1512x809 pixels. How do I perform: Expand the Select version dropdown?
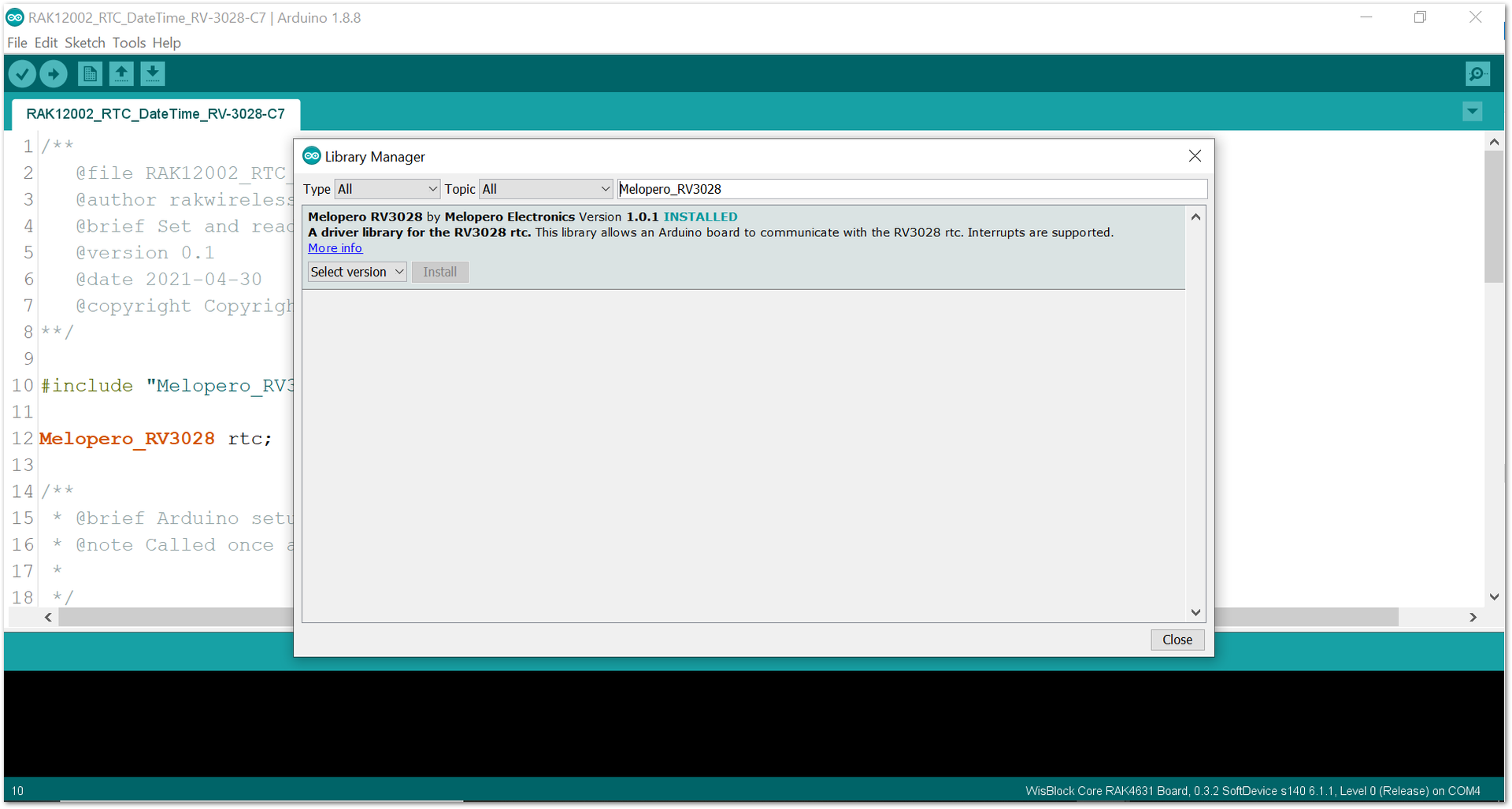tap(357, 272)
